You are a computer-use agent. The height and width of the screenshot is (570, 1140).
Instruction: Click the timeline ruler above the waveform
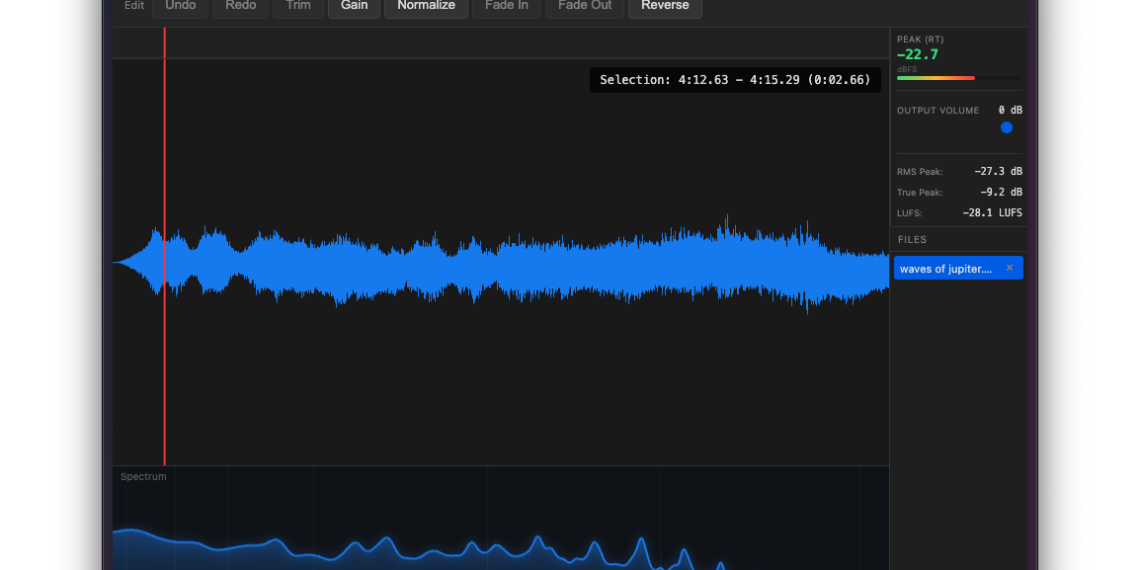click(x=500, y=43)
